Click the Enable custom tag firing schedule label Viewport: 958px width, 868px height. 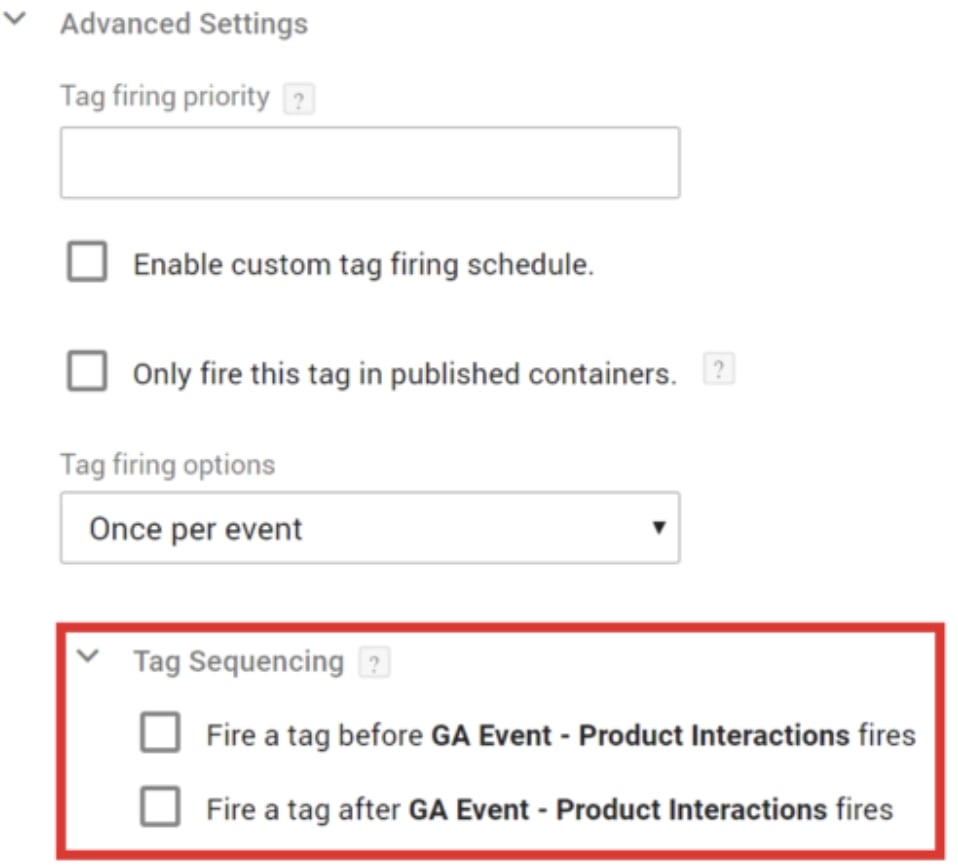pos(364,265)
